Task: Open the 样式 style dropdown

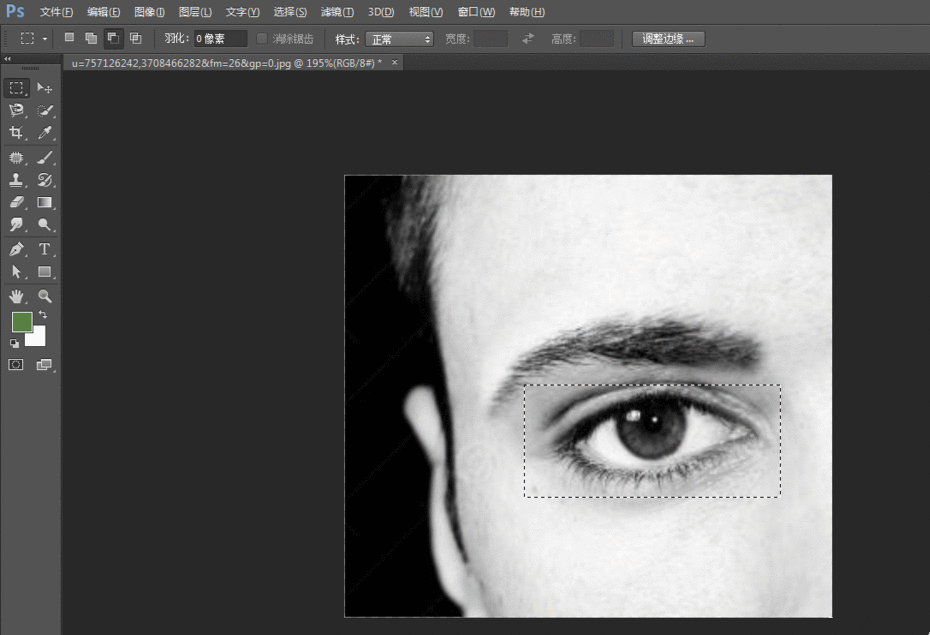Action: 399,39
